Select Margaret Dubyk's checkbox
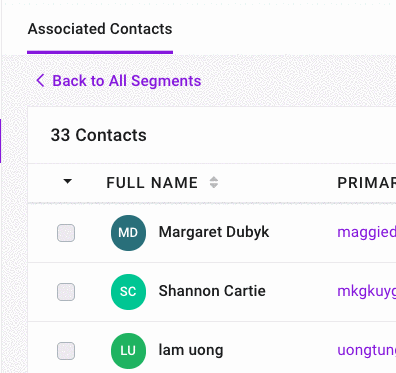The image size is (396, 373). pos(66,233)
